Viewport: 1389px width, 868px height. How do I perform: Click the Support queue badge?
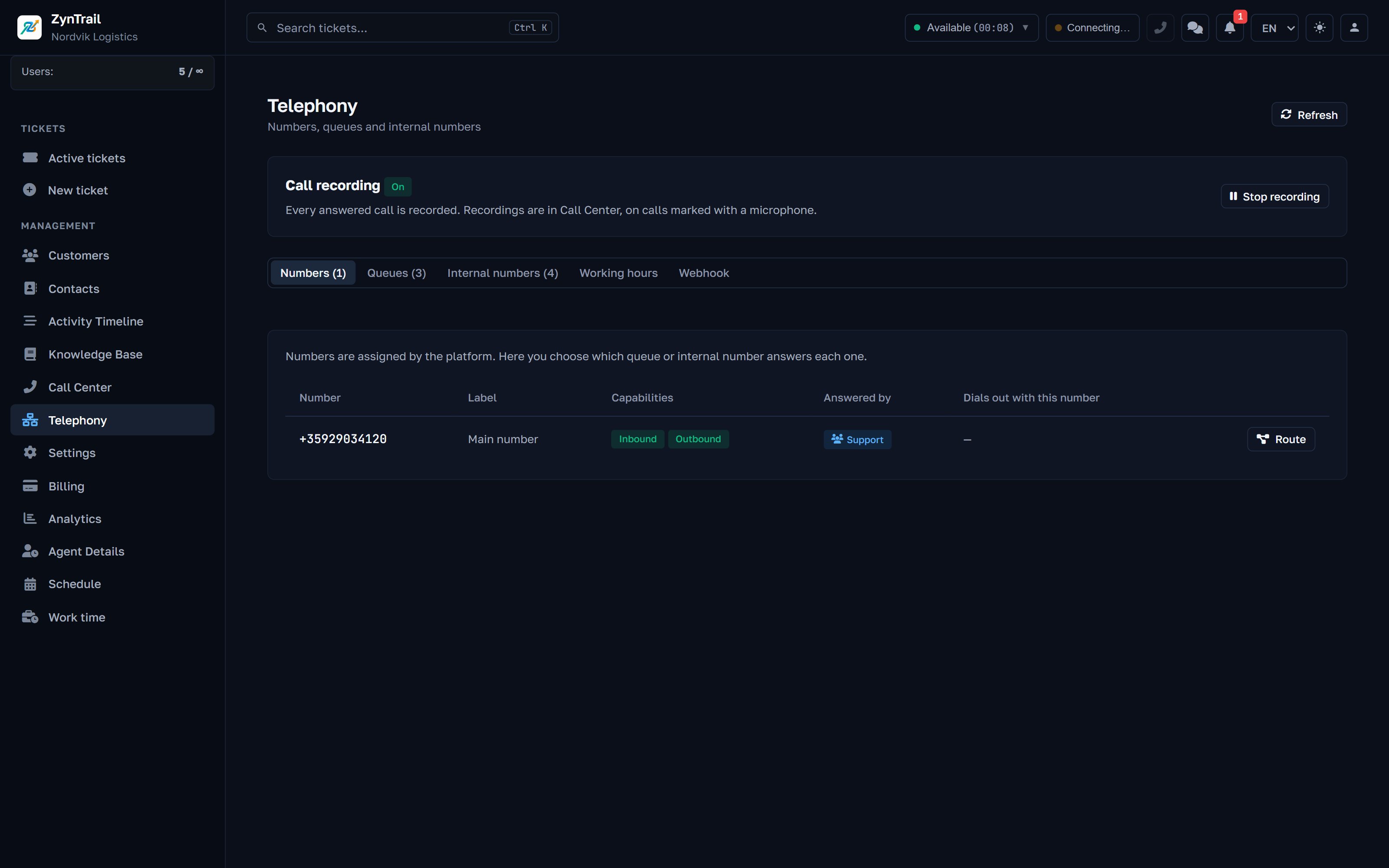(857, 439)
